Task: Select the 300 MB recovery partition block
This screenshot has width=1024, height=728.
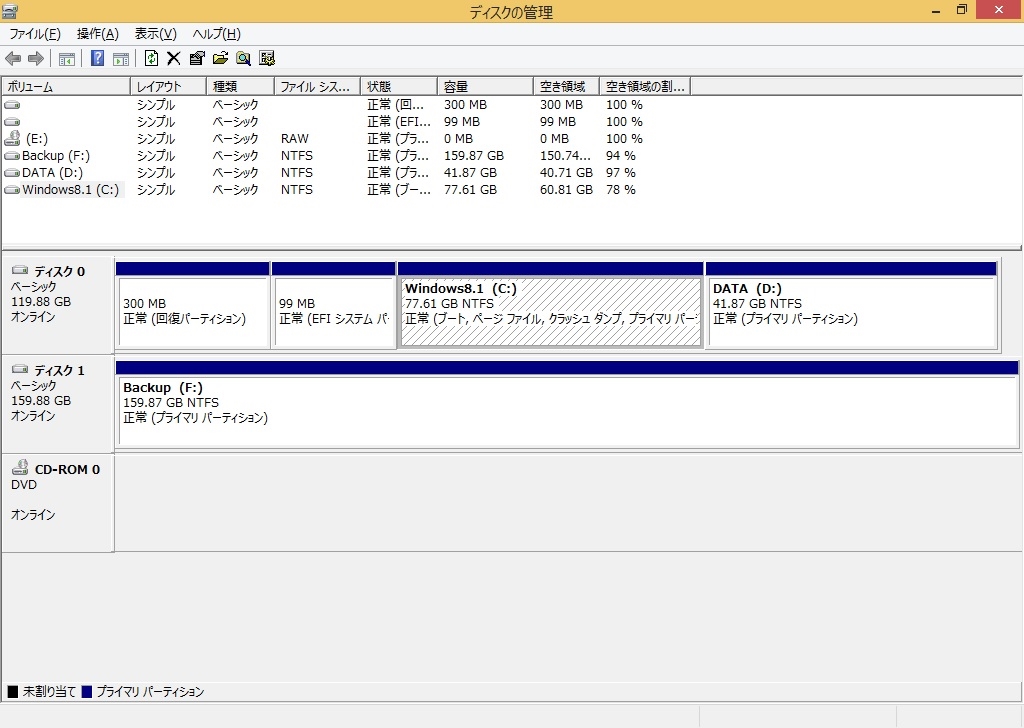Action: (x=193, y=312)
